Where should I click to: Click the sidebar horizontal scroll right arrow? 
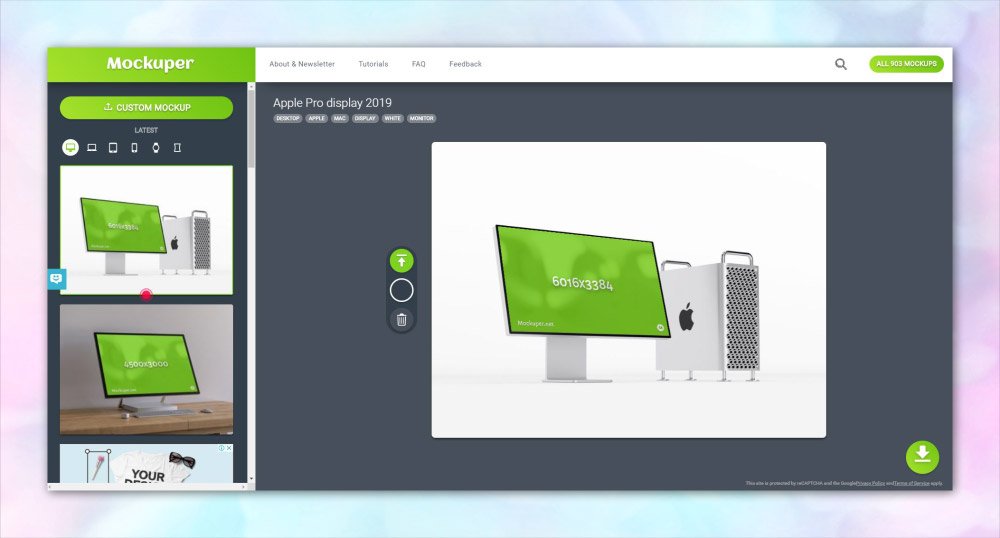[243, 486]
